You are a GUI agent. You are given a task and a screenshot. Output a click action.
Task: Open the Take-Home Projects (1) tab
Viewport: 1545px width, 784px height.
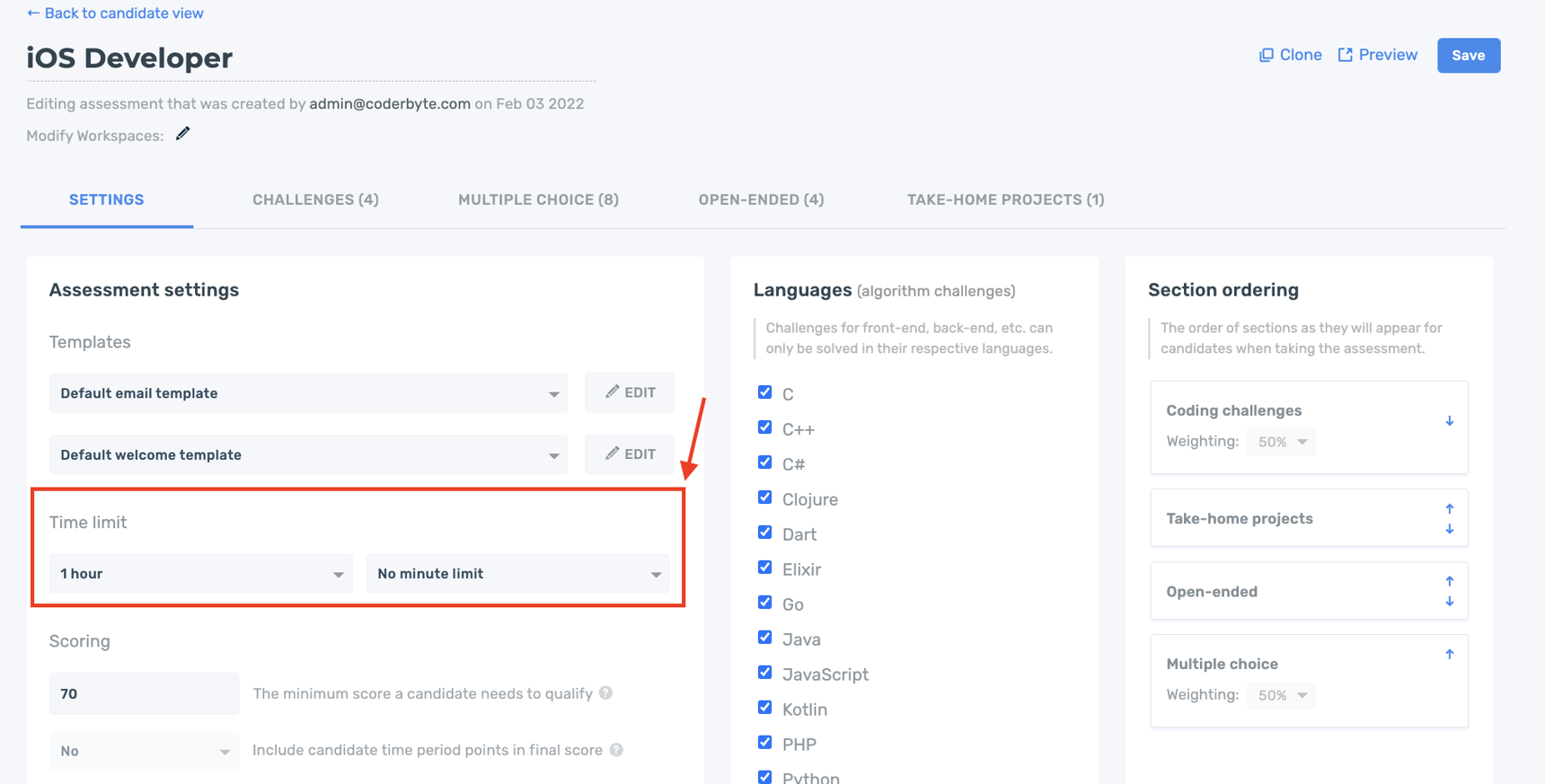click(x=1005, y=199)
